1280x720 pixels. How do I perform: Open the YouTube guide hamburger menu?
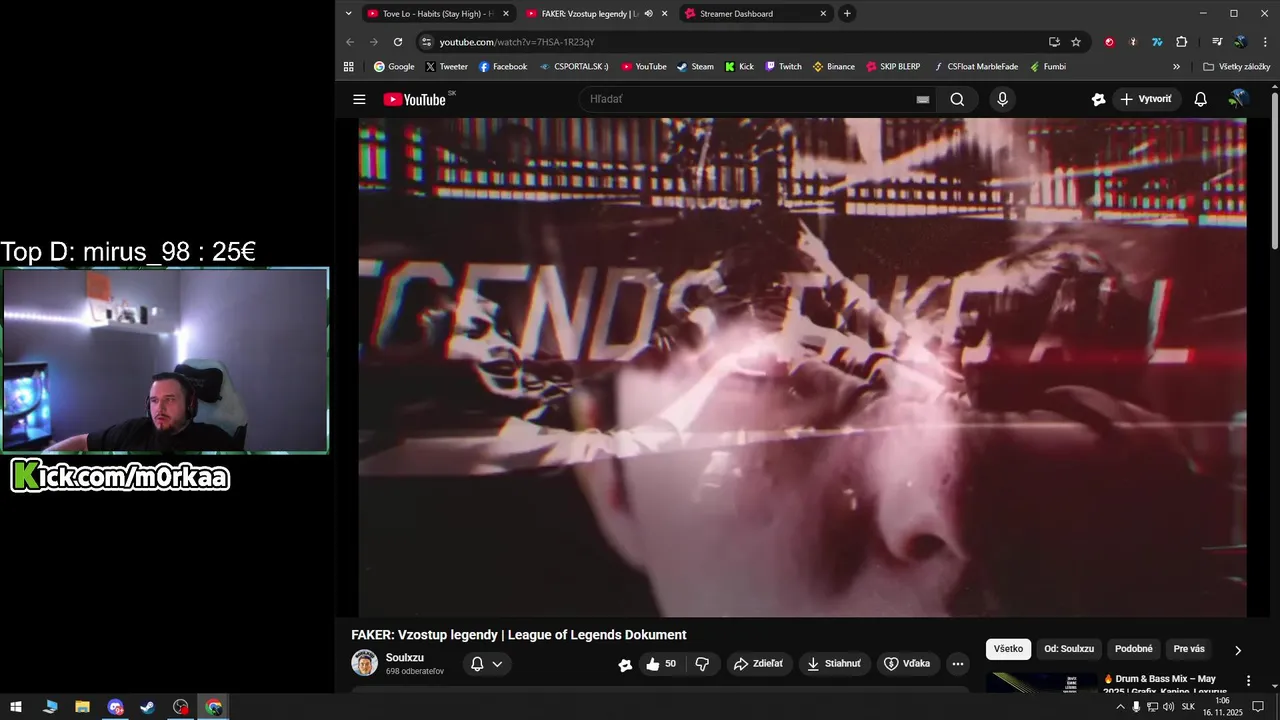359,99
